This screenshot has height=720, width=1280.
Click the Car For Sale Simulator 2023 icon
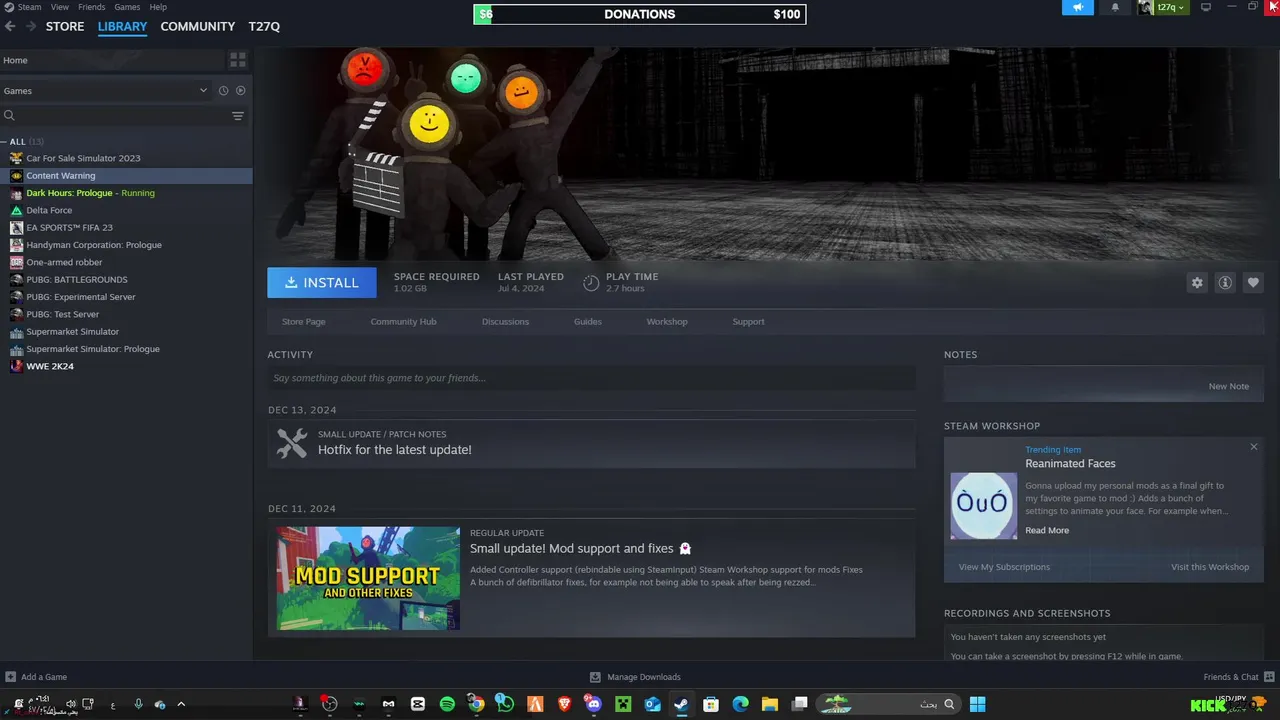point(16,158)
